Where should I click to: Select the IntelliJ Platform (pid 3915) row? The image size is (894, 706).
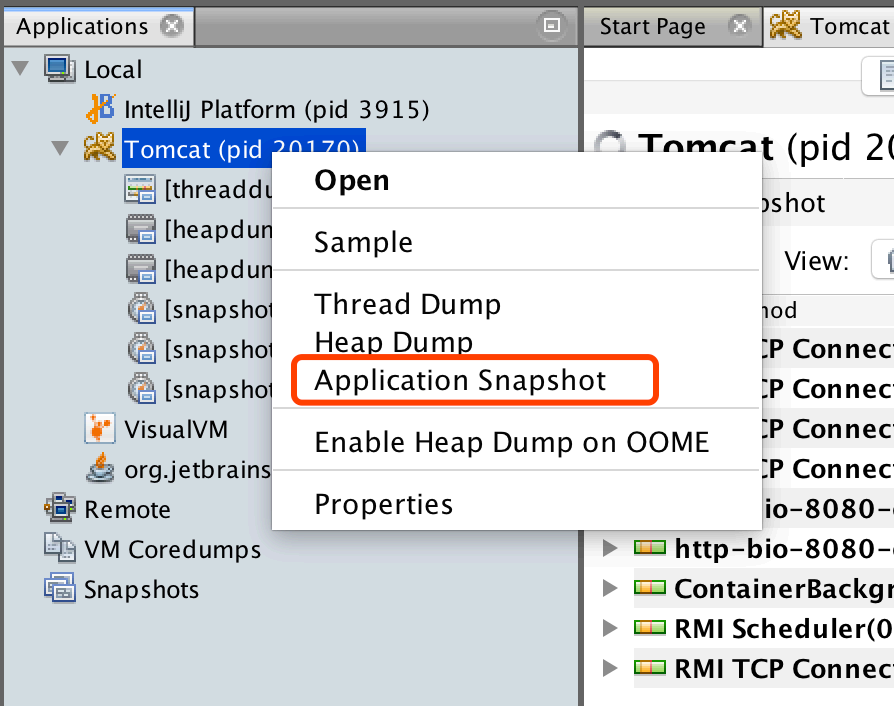277,109
